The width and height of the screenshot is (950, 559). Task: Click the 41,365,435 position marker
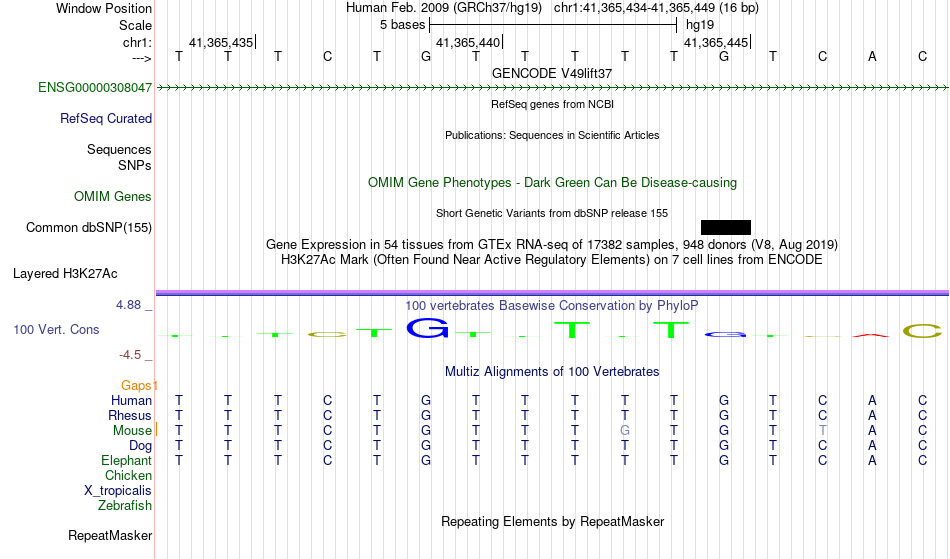point(221,43)
